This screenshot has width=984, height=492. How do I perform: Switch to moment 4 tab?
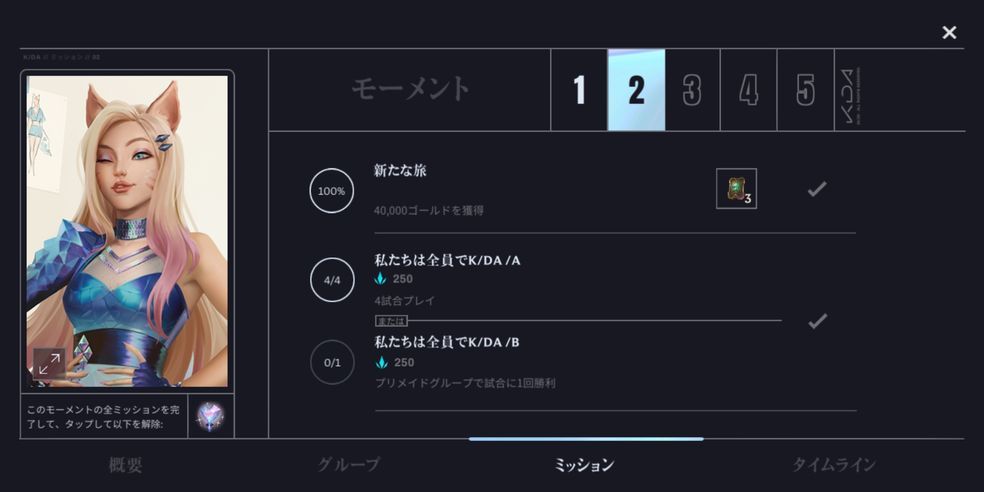click(x=749, y=90)
